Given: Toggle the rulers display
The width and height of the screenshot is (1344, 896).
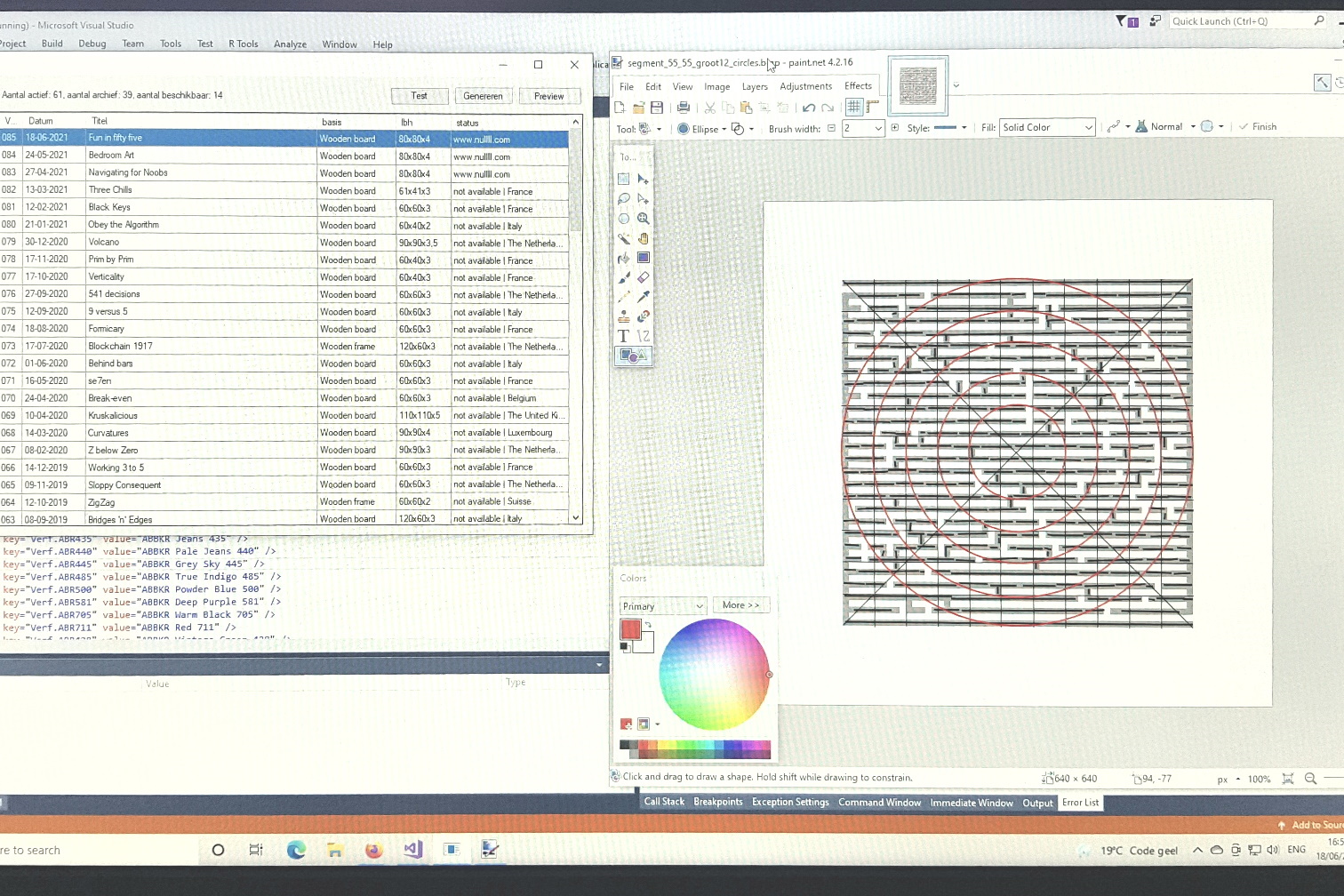Looking at the screenshot, I should (x=873, y=107).
